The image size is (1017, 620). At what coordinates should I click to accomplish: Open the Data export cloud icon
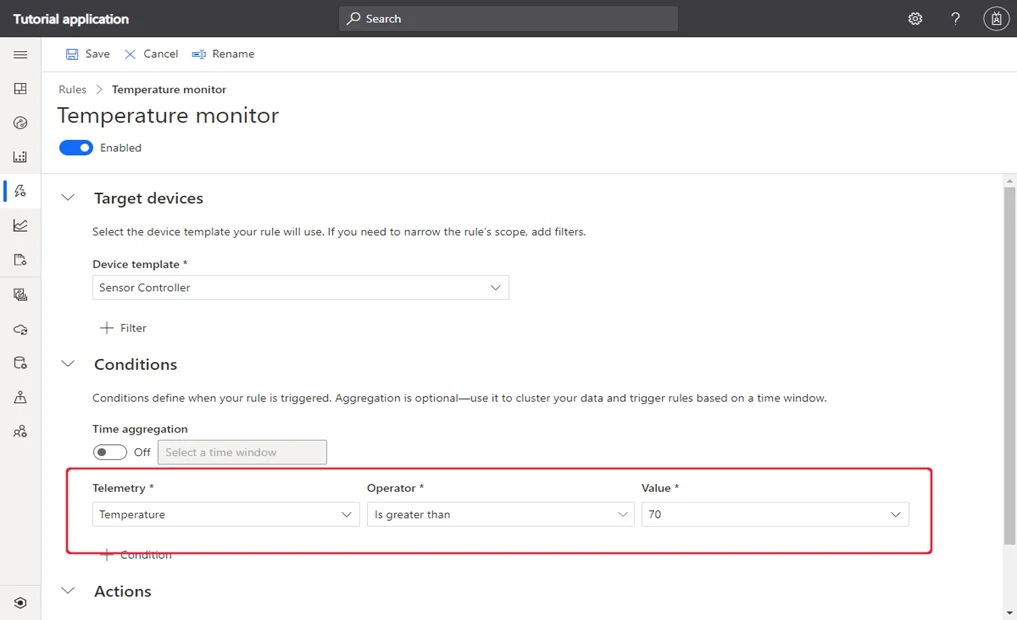[20, 329]
